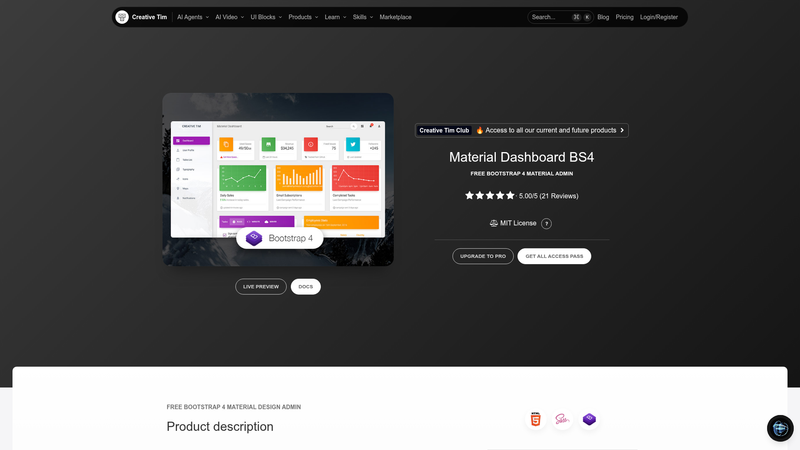Image resolution: width=800 pixels, height=450 pixels.
Task: Open the UI Blocks dropdown menu
Action: pos(266,17)
